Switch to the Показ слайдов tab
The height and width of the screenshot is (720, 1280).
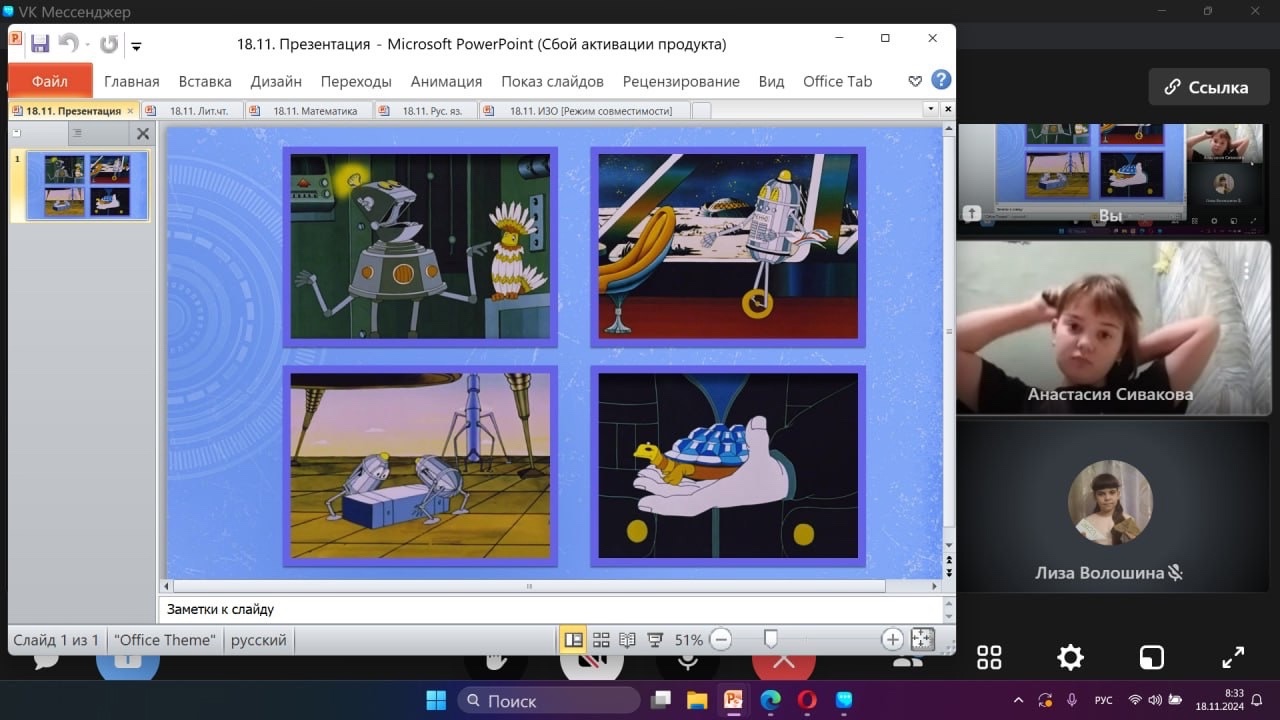(x=552, y=82)
